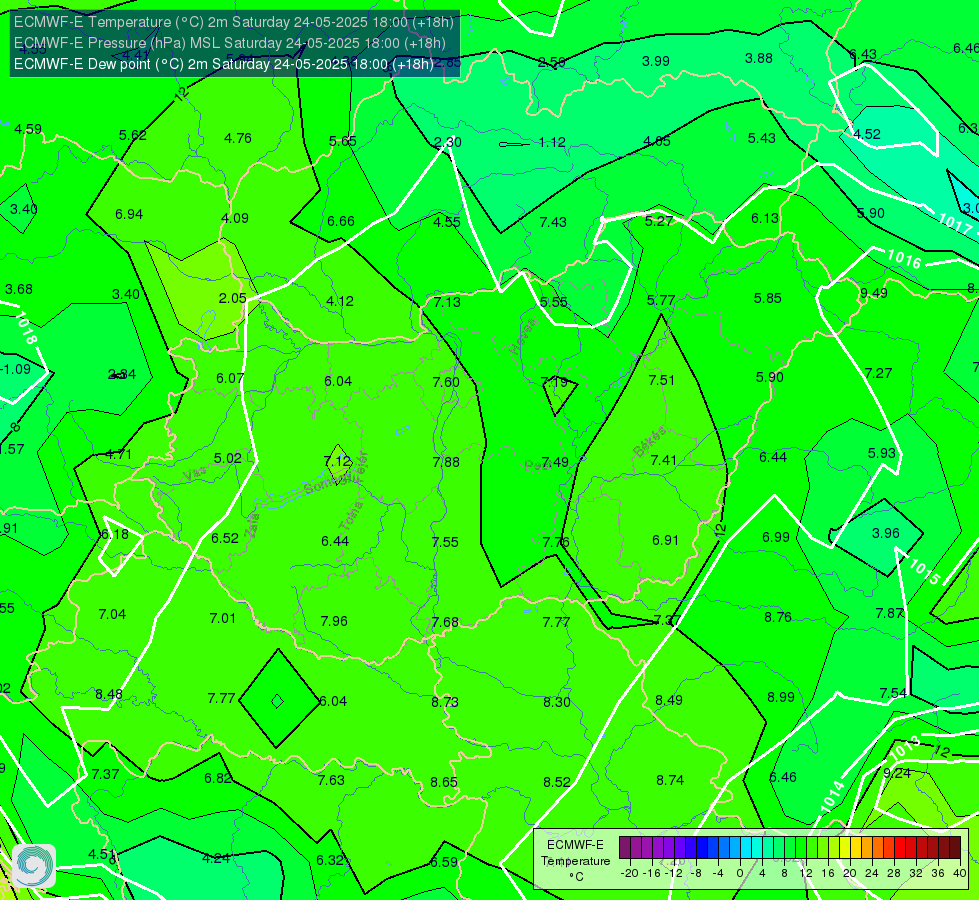Click the Békés county label
The image size is (979, 900).
point(649,442)
